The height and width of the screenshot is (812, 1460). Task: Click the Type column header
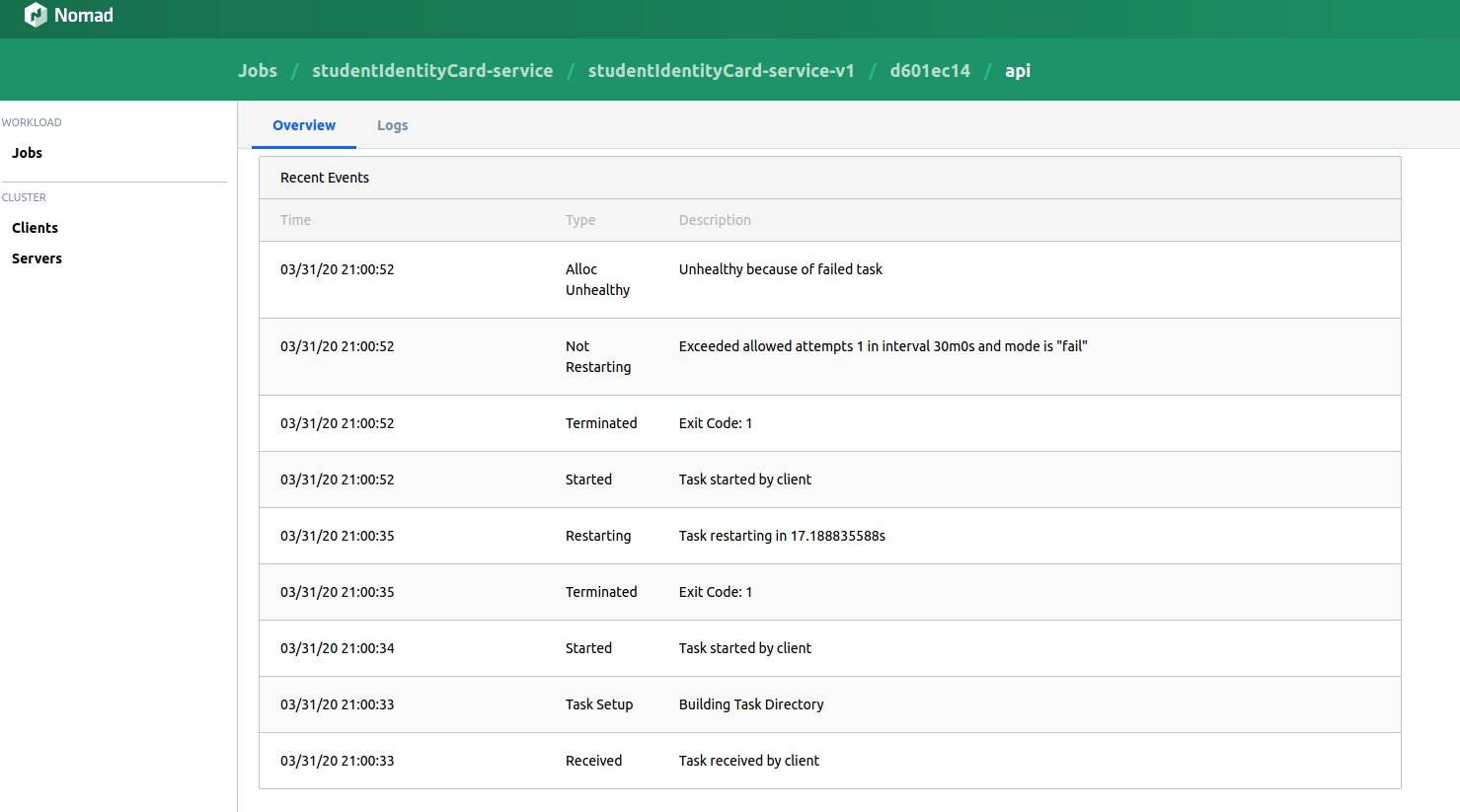pos(580,219)
